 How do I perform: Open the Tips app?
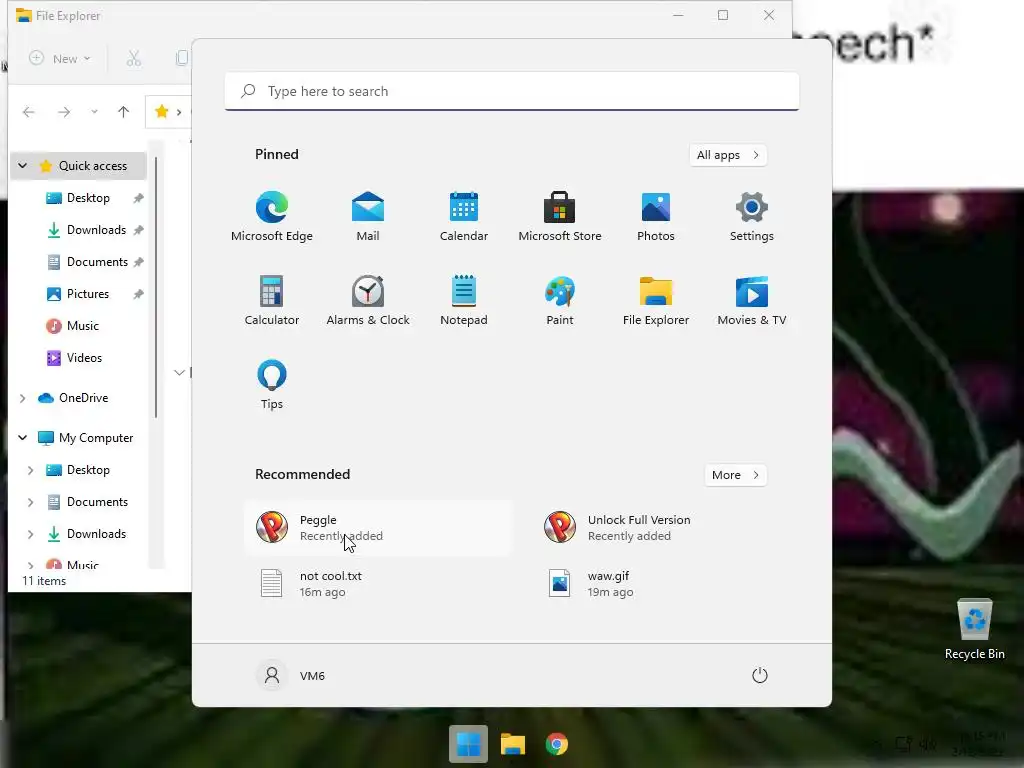pos(272,385)
